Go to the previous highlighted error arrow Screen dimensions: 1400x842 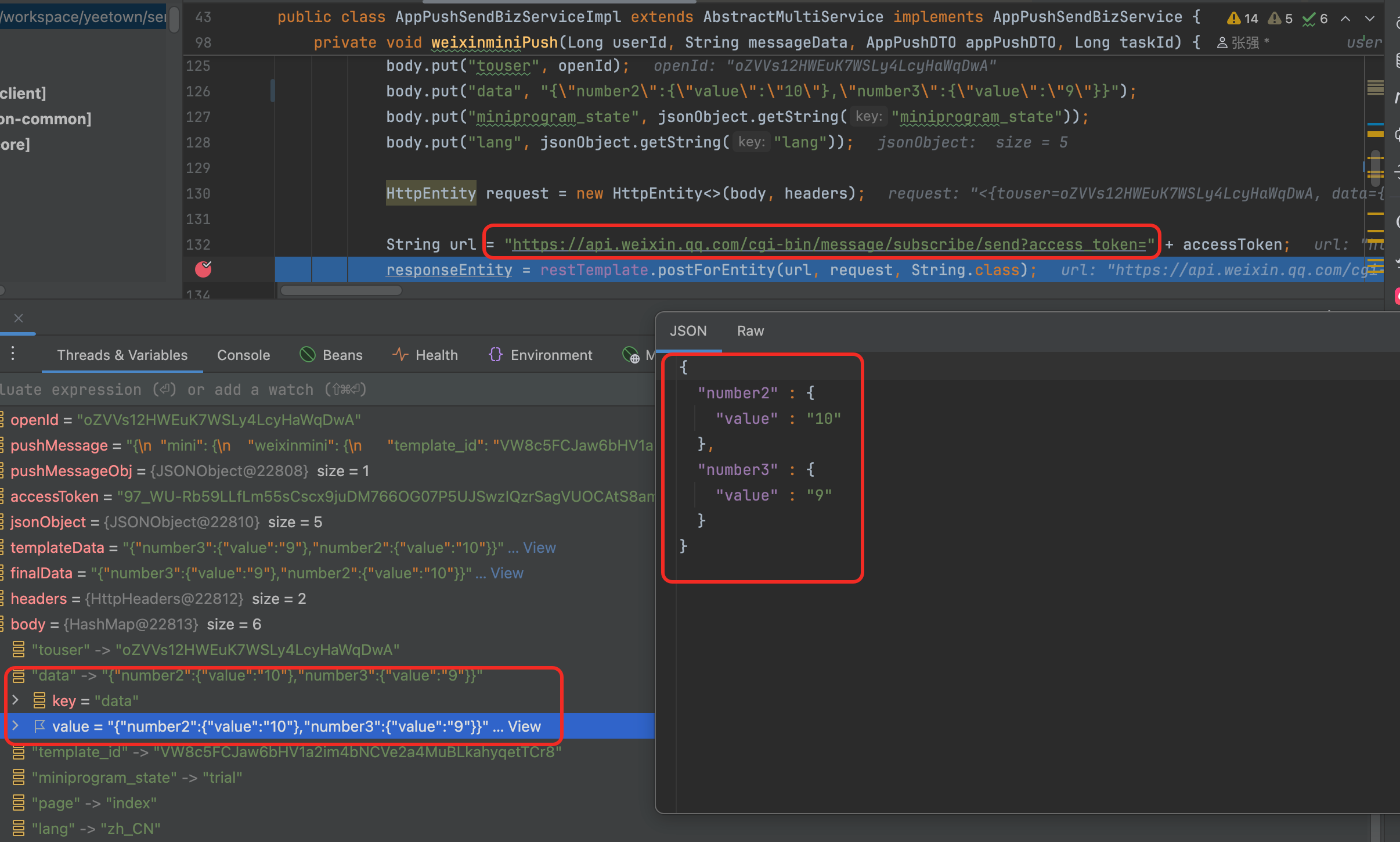1345,19
